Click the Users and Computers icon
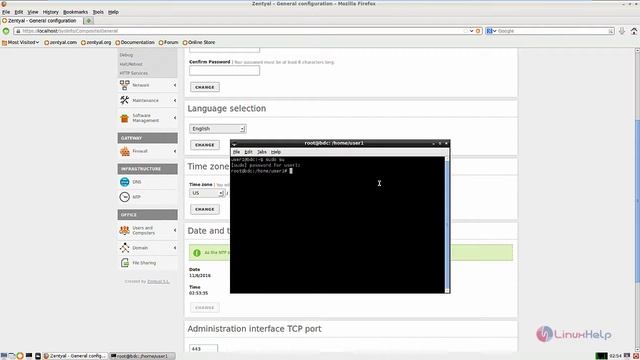The height and width of the screenshot is (360, 640). pos(124,230)
